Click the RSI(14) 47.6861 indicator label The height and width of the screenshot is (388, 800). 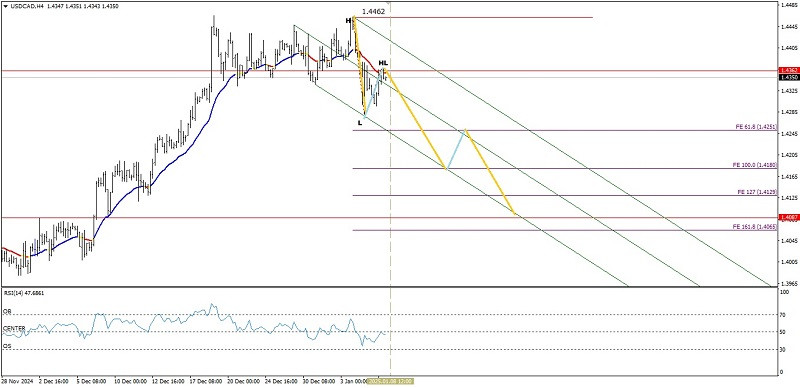click(x=23, y=293)
